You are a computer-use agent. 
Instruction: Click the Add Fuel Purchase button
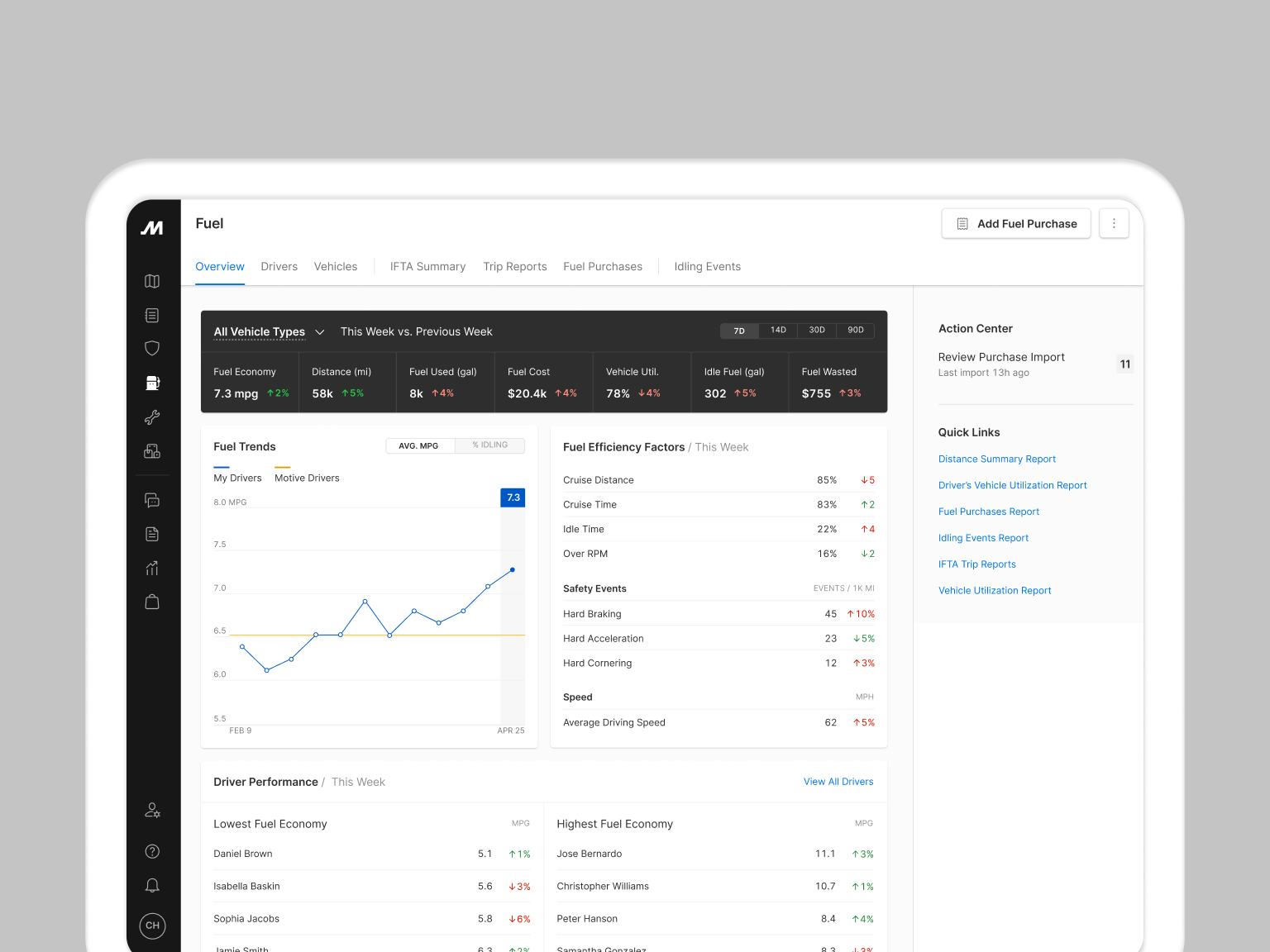pos(1016,223)
